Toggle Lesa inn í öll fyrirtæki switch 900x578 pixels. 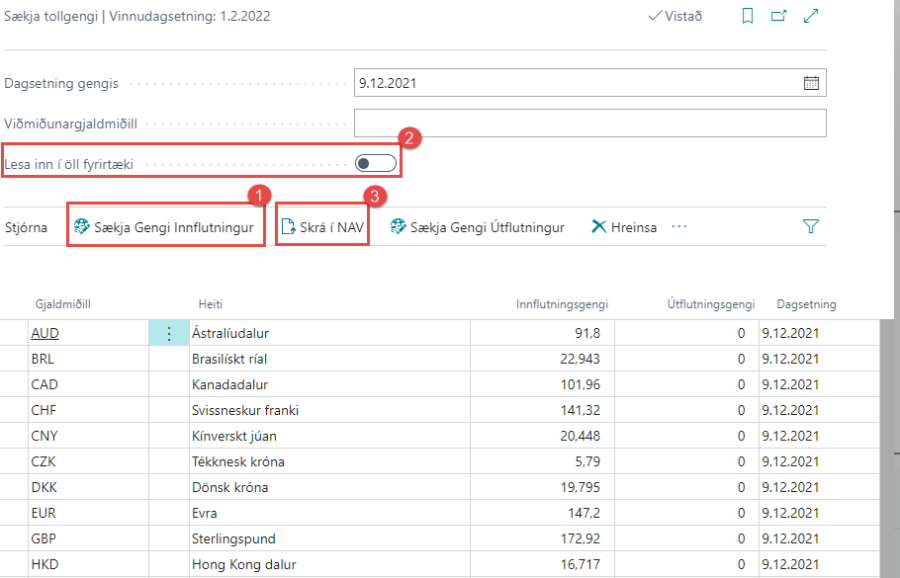[376, 164]
